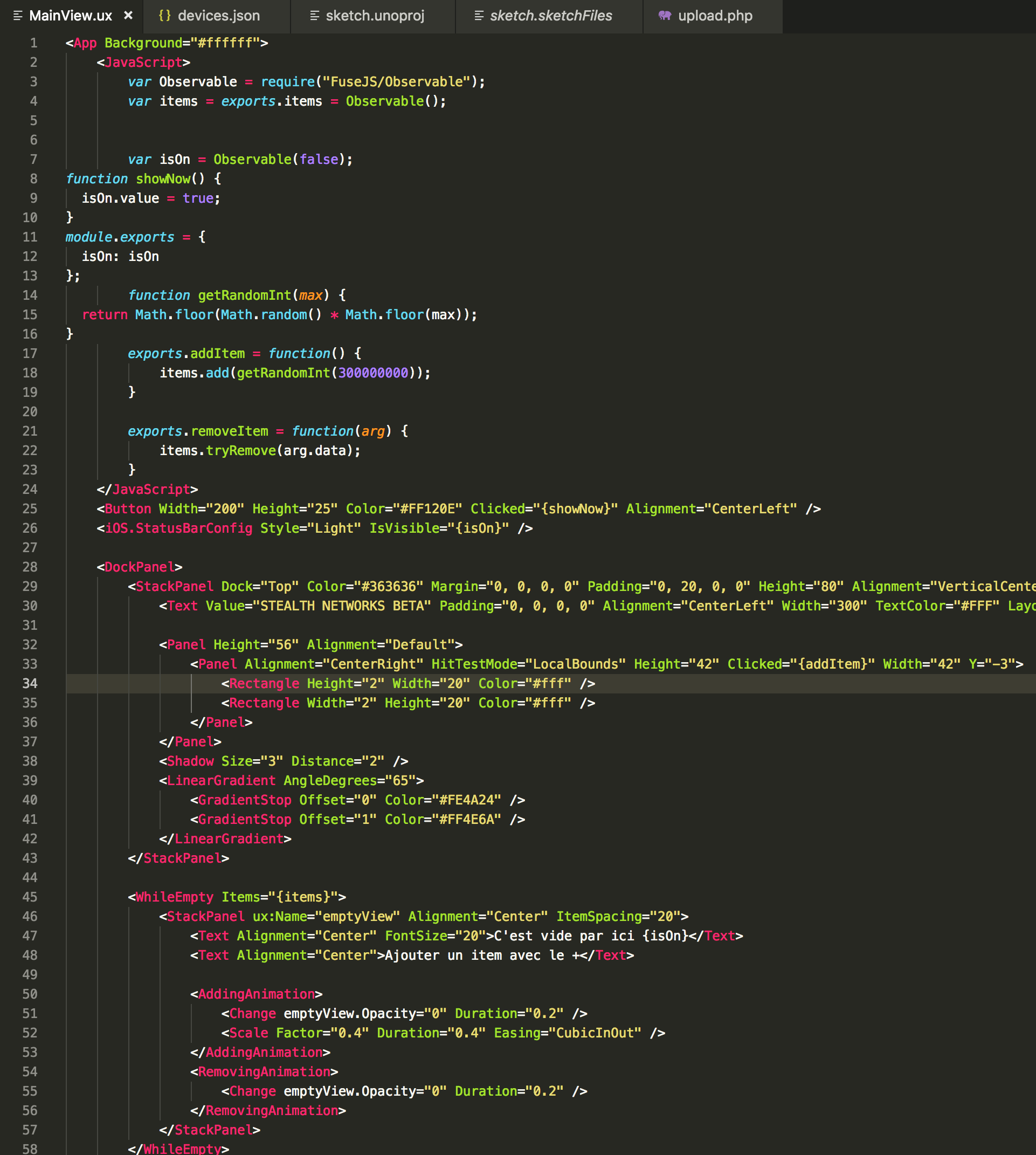Click the MainView.ux file icon
The image size is (1036, 1155).
(18, 16)
